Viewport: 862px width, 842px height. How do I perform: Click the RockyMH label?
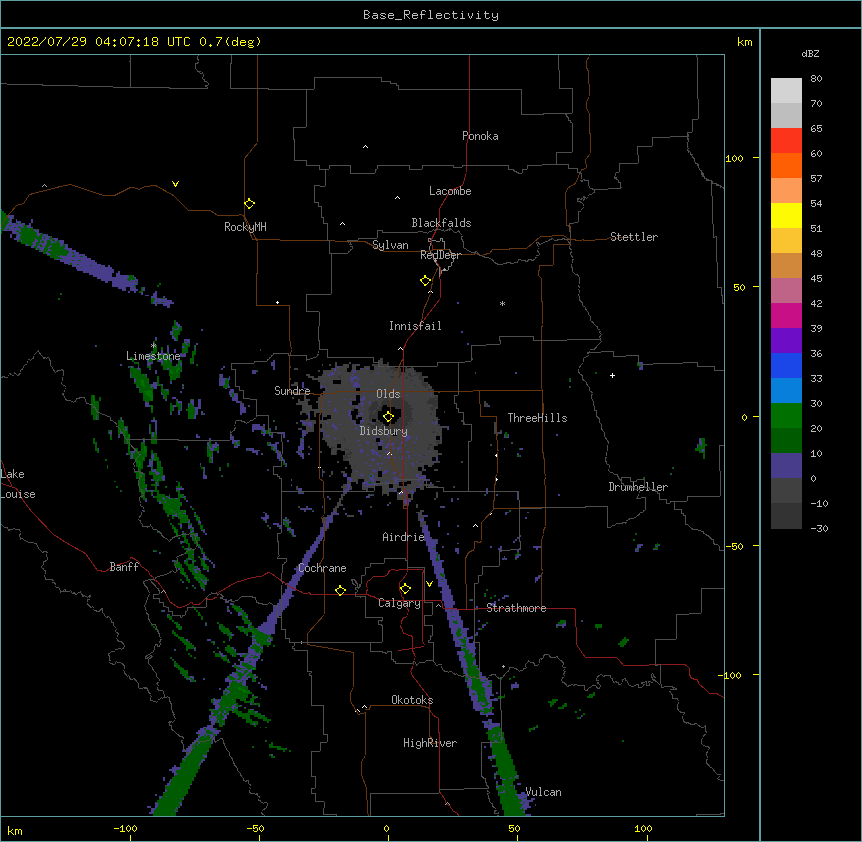click(x=245, y=227)
